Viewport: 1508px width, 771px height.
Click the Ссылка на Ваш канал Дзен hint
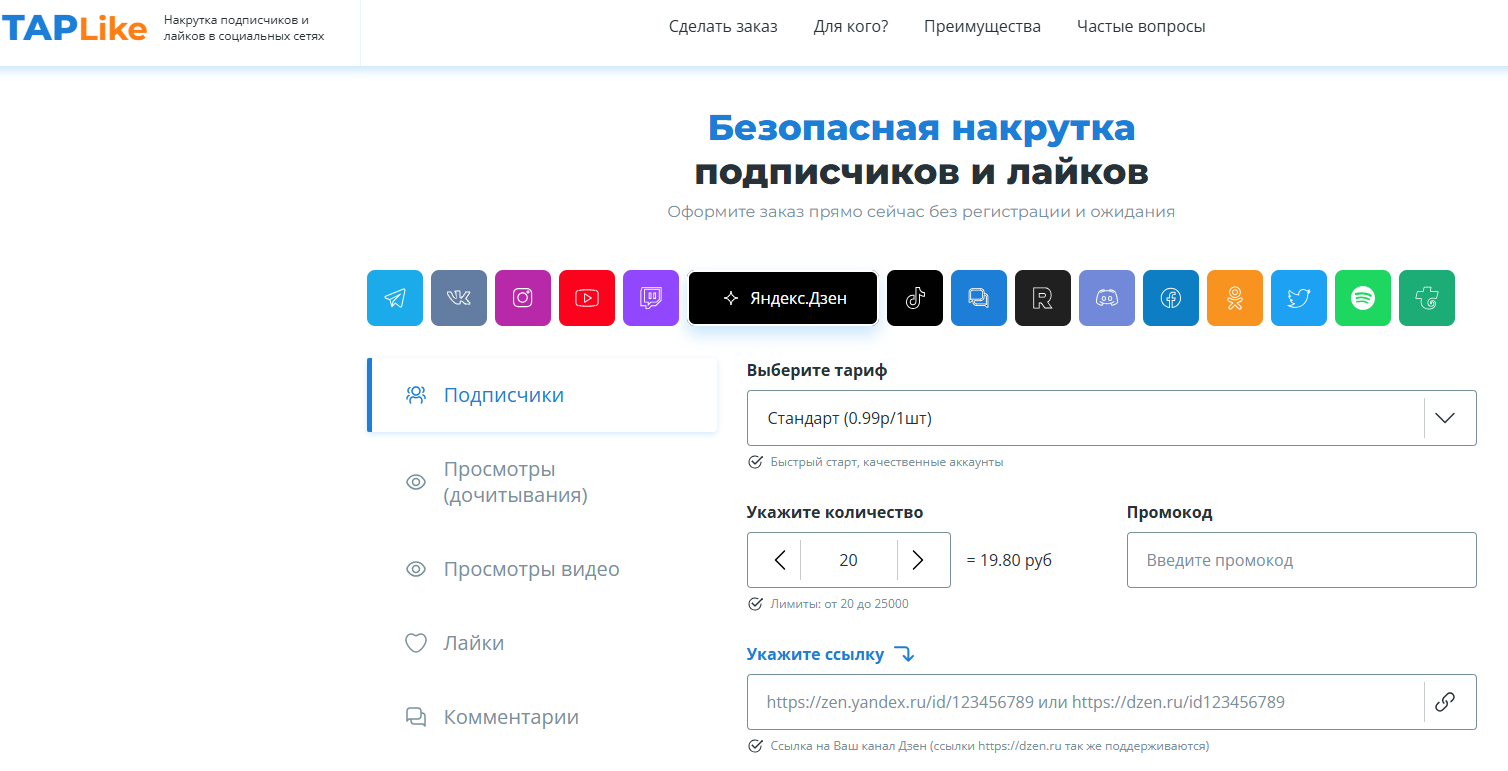[990, 746]
